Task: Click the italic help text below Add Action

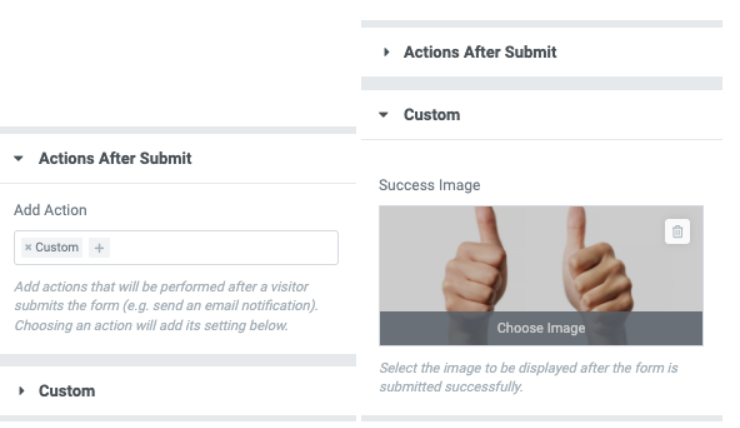Action: [x=166, y=306]
